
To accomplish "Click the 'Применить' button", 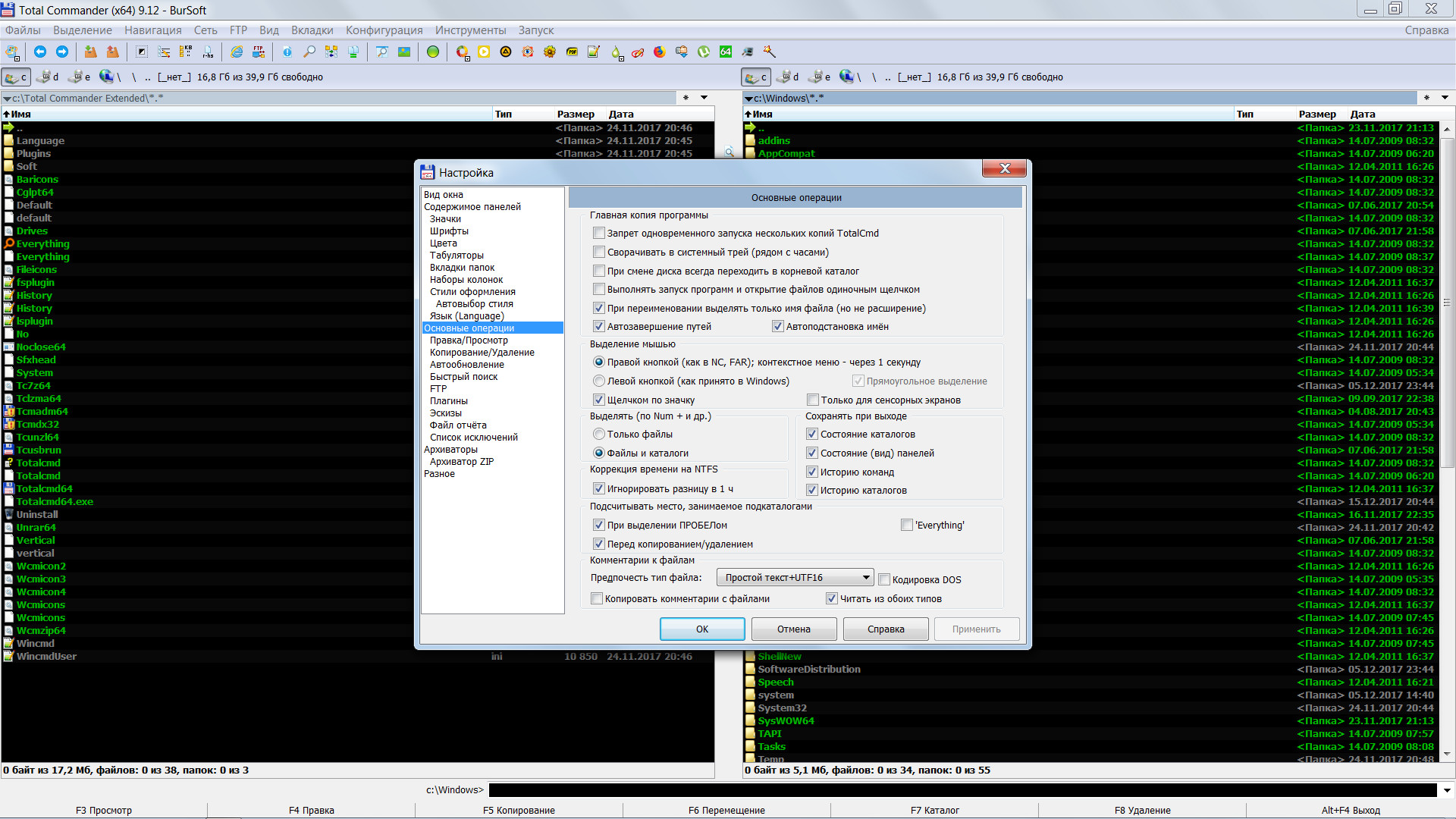I will [975, 629].
